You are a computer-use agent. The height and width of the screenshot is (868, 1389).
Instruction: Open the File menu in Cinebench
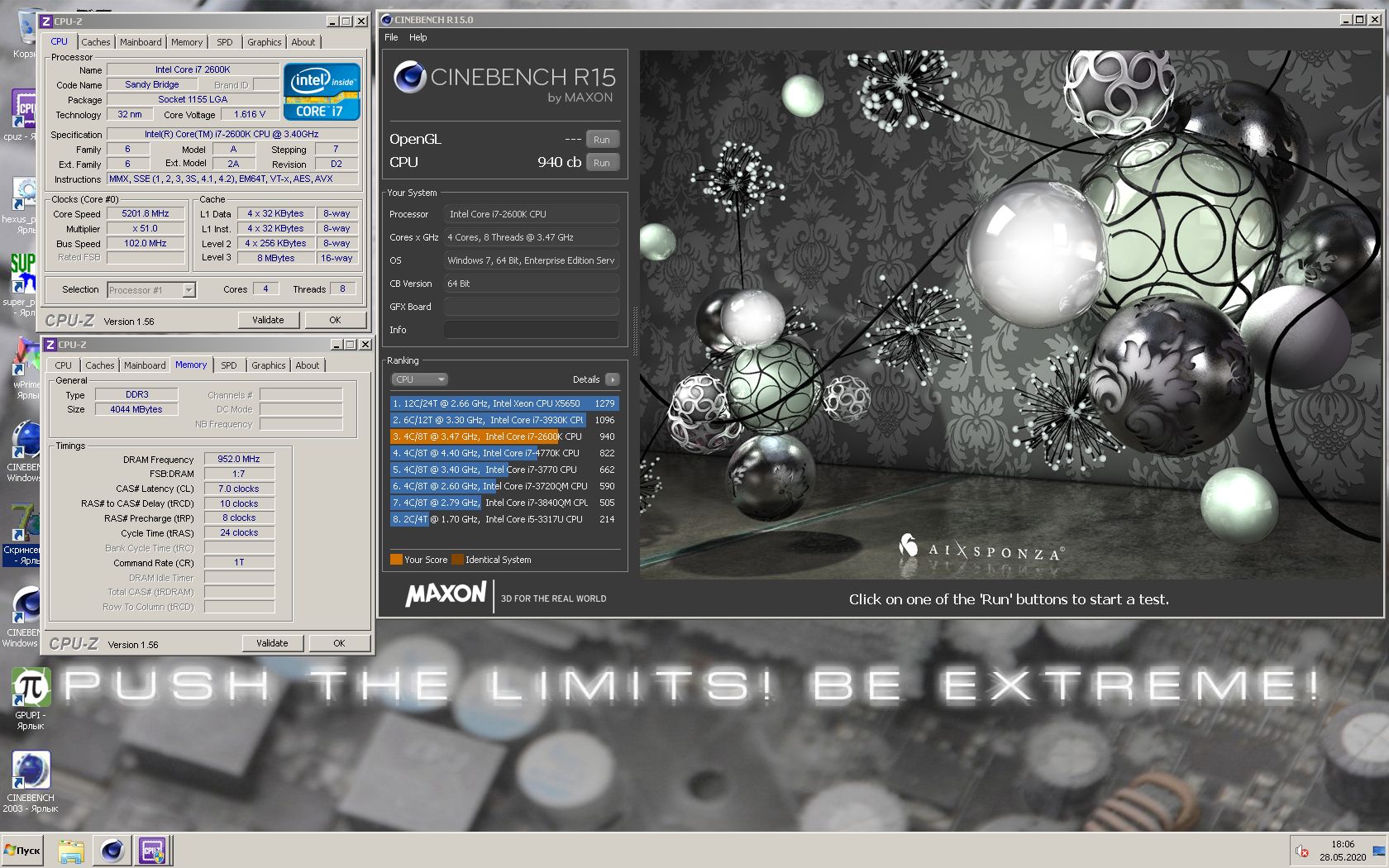tap(391, 37)
